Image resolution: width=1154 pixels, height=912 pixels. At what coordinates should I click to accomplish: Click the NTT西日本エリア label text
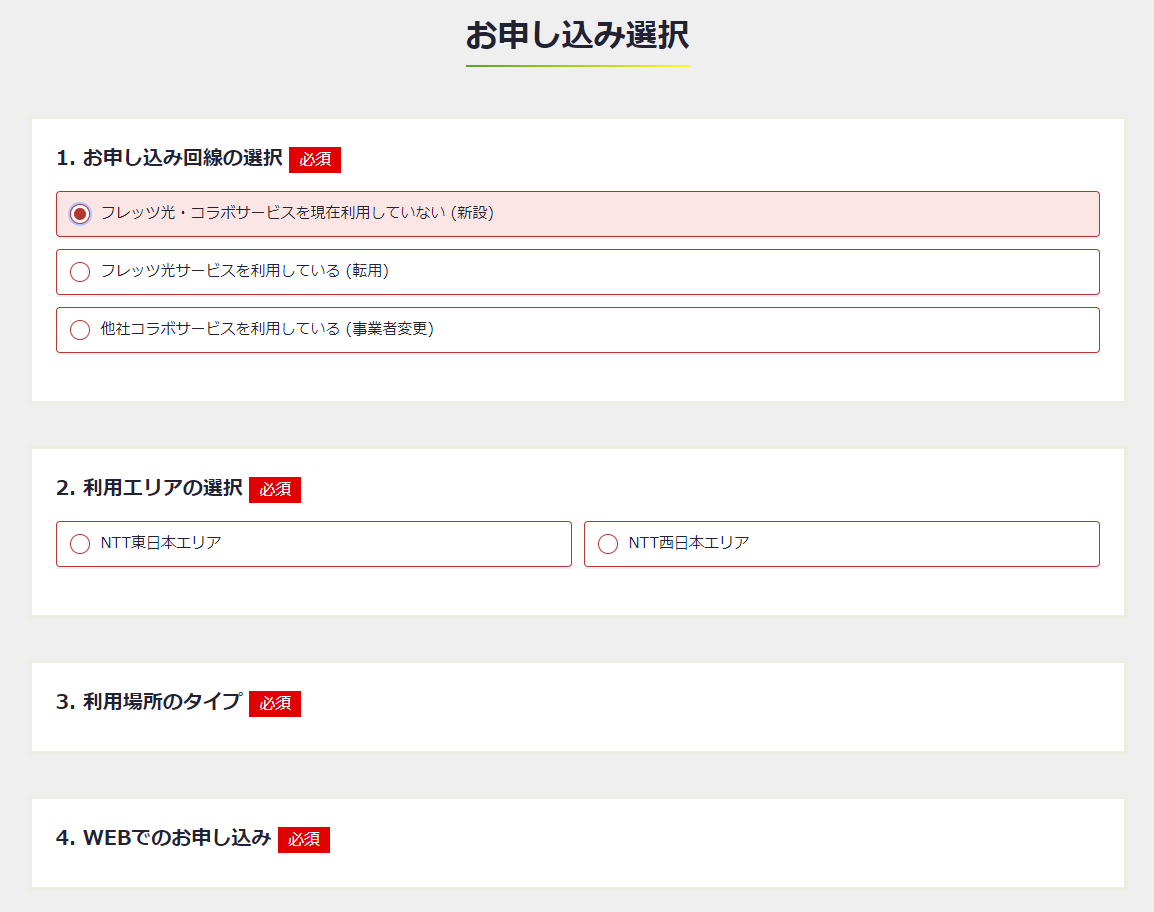point(689,543)
